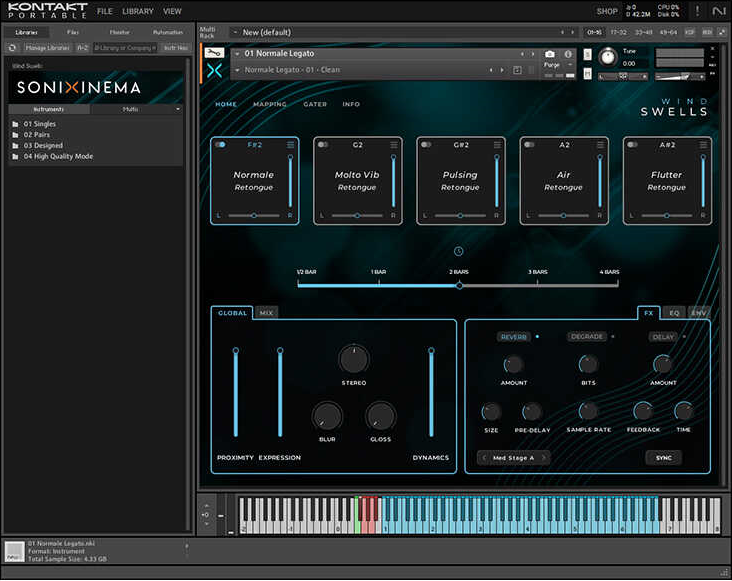Open the FILE menu
Screen dimensions: 732x581
[x=105, y=11]
